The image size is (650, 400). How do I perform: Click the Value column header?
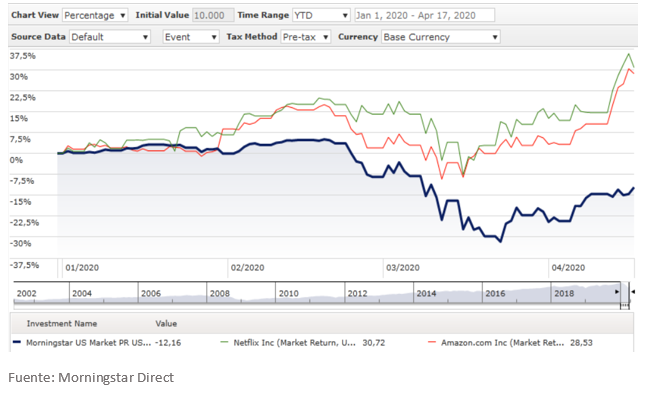[166, 324]
